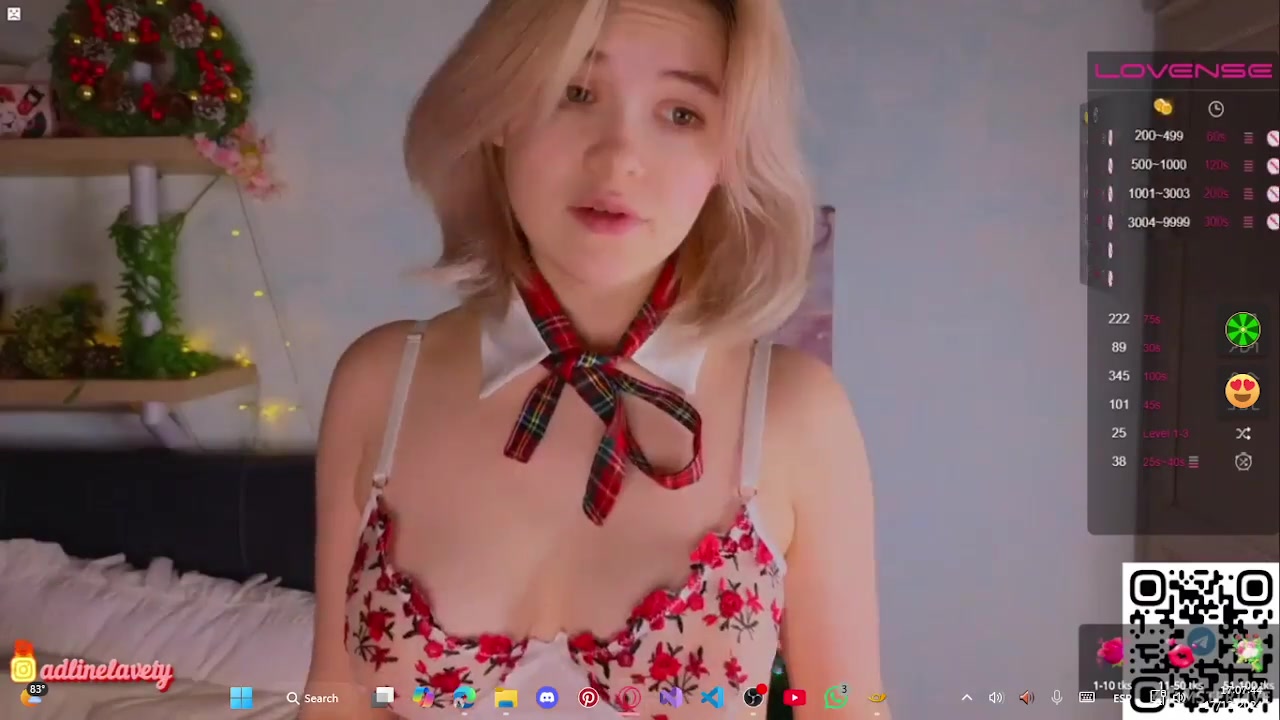Screen dimensions: 1280x720
Task: Open the ESP input language switcher
Action: (x=1121, y=698)
